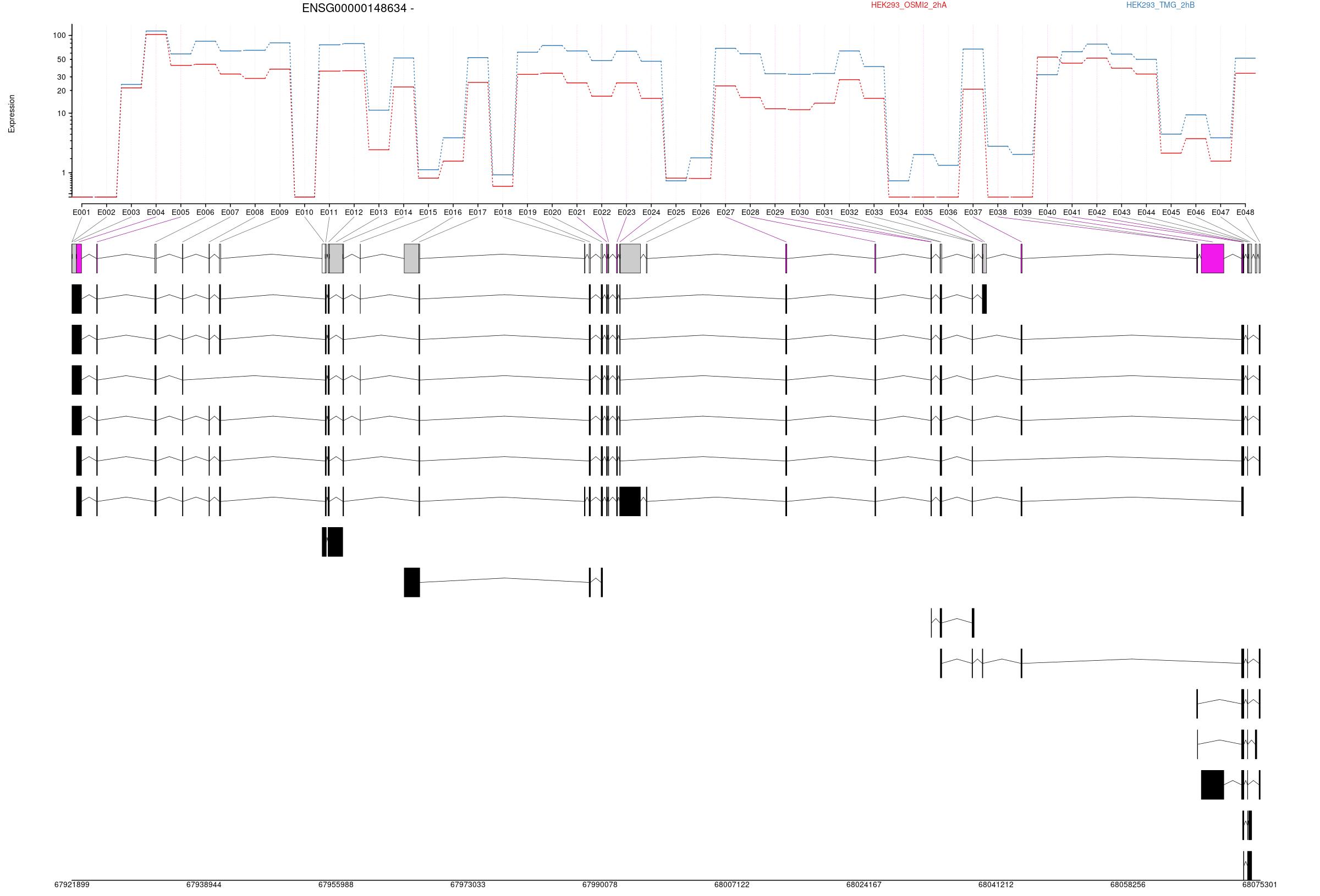
Task: Click genomic coordinate 68058256
Action: tap(1128, 884)
